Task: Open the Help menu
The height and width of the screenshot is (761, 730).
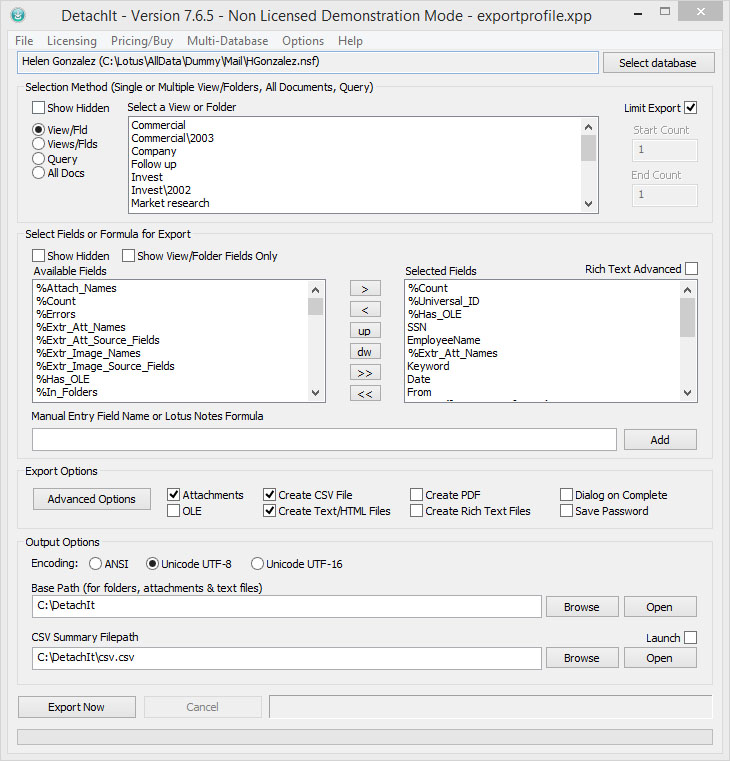Action: [350, 41]
